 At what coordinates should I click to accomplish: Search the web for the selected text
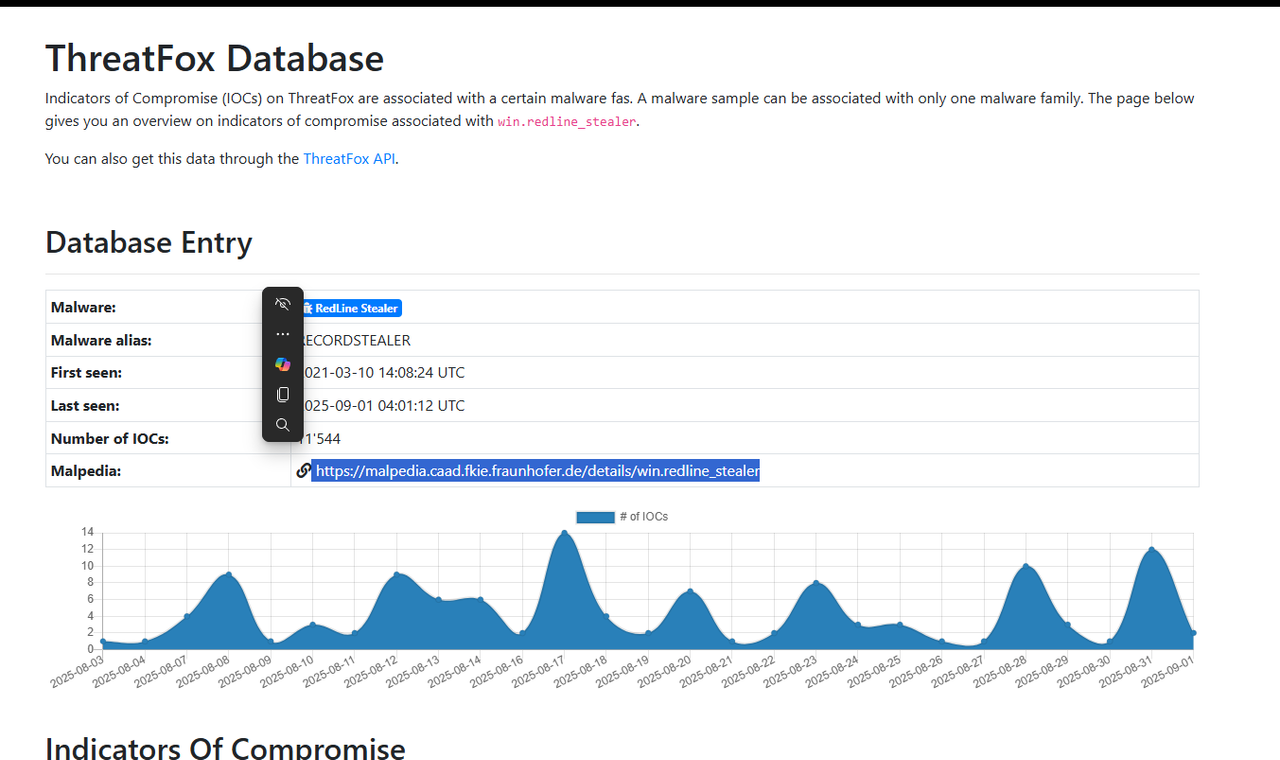[x=283, y=424]
